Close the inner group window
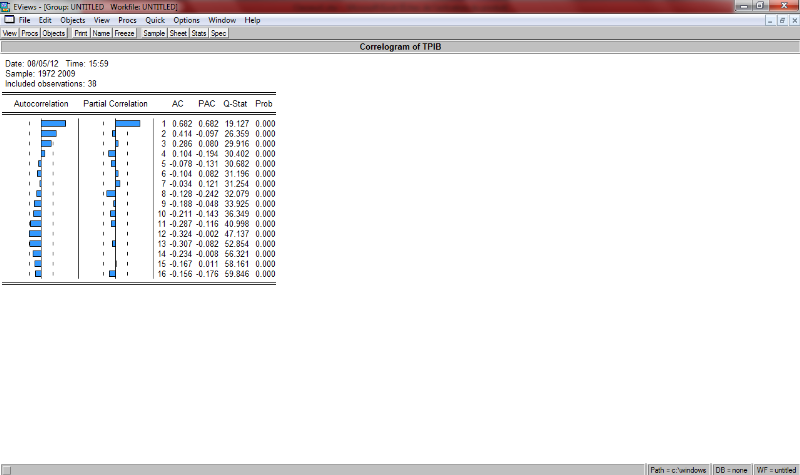The image size is (800, 475). pyautogui.click(x=794, y=20)
